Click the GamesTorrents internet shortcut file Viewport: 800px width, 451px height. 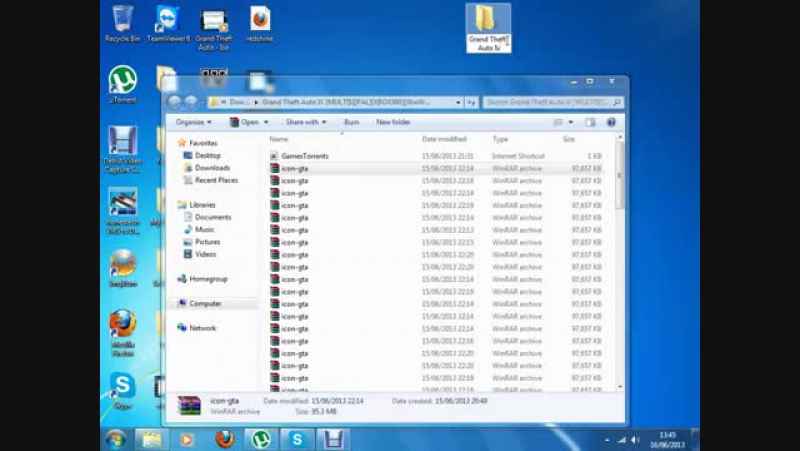point(304,156)
